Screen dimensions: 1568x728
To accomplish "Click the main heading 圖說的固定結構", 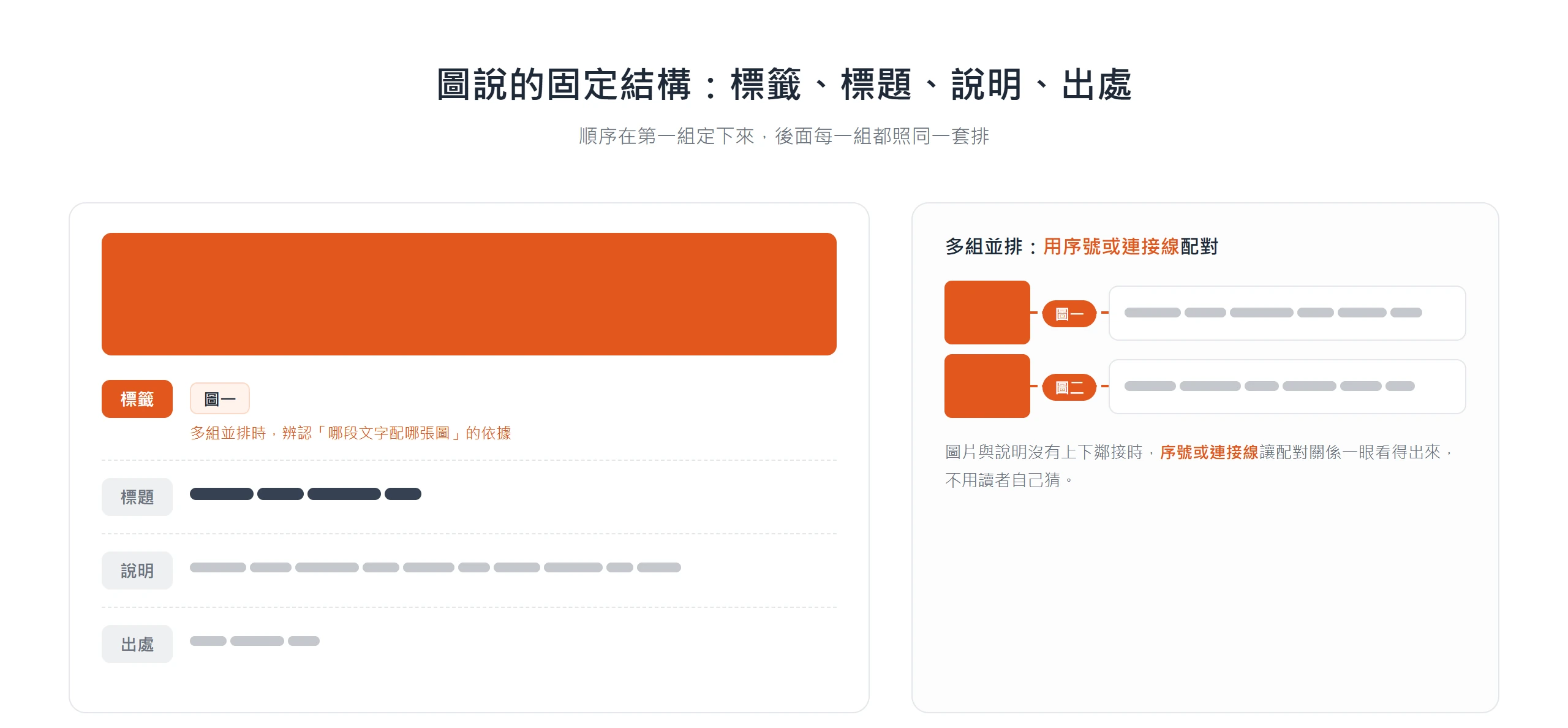I will 784,84.
